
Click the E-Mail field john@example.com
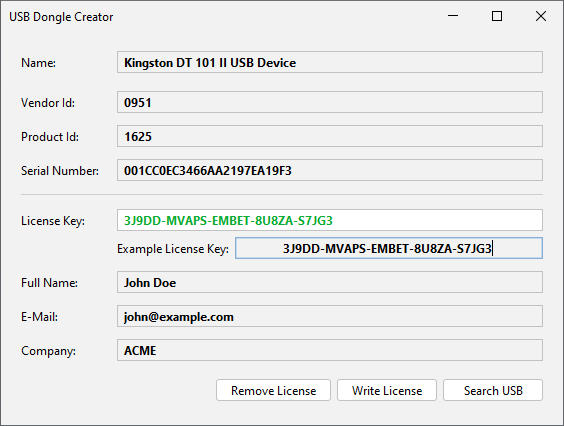click(x=330, y=316)
